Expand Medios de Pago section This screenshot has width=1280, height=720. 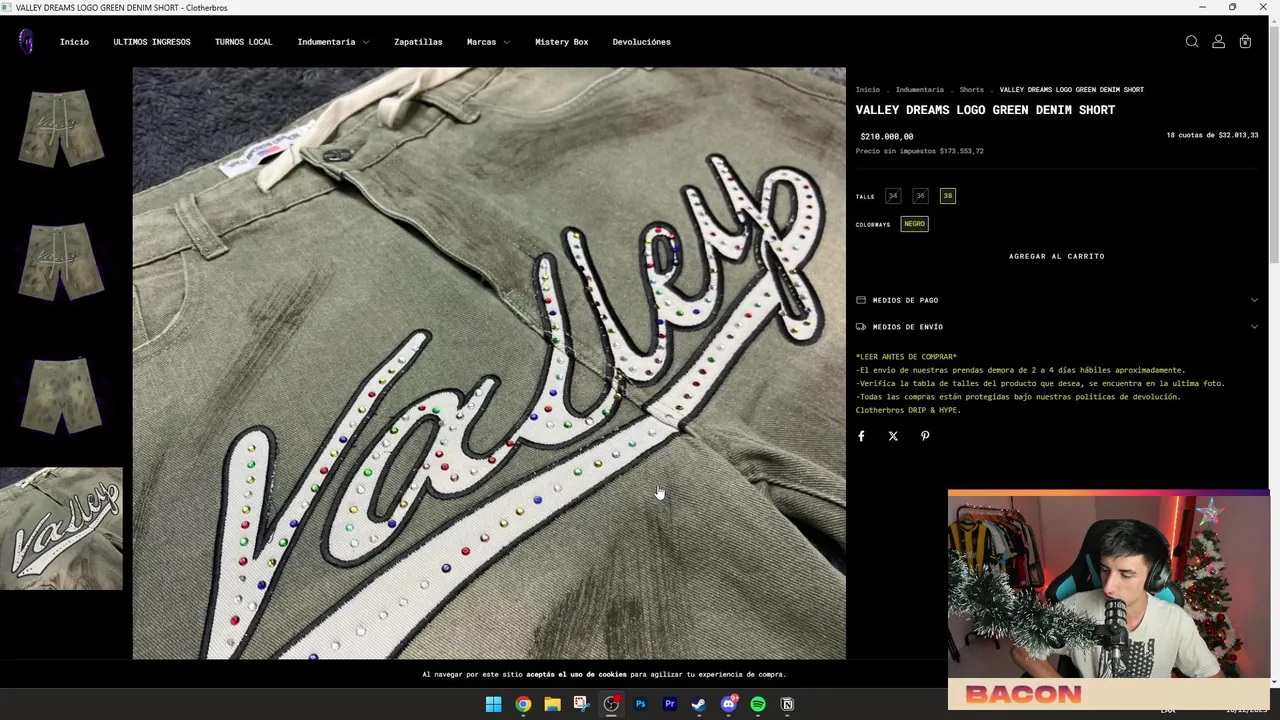point(1056,300)
